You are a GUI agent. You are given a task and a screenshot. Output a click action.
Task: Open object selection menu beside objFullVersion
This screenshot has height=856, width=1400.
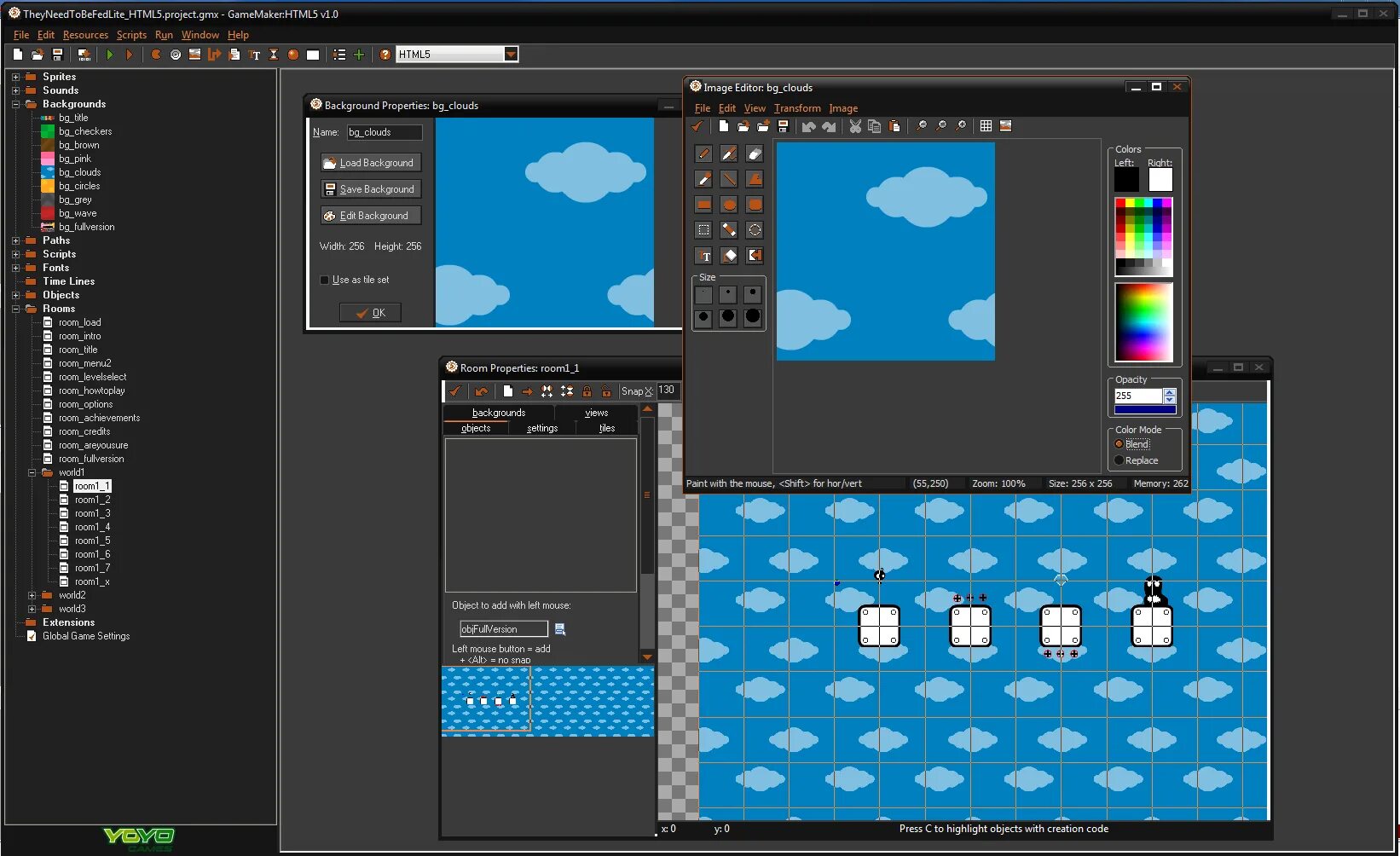tap(560, 629)
